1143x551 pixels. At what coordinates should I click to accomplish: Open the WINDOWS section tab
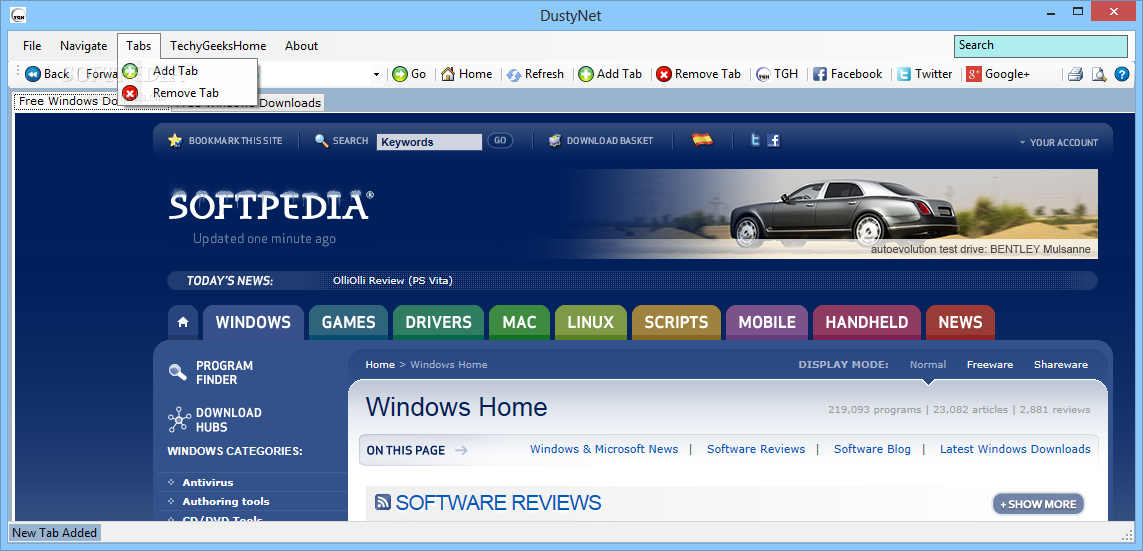[253, 322]
